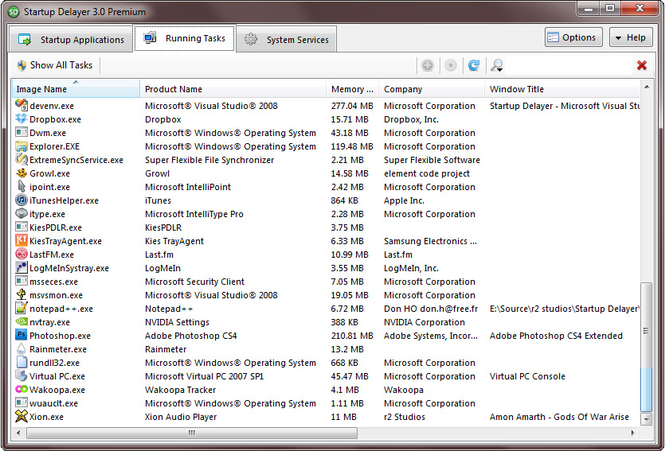Click the grayed-out plus icon in toolbar
Screen dimensions: 665x451
pos(428,65)
